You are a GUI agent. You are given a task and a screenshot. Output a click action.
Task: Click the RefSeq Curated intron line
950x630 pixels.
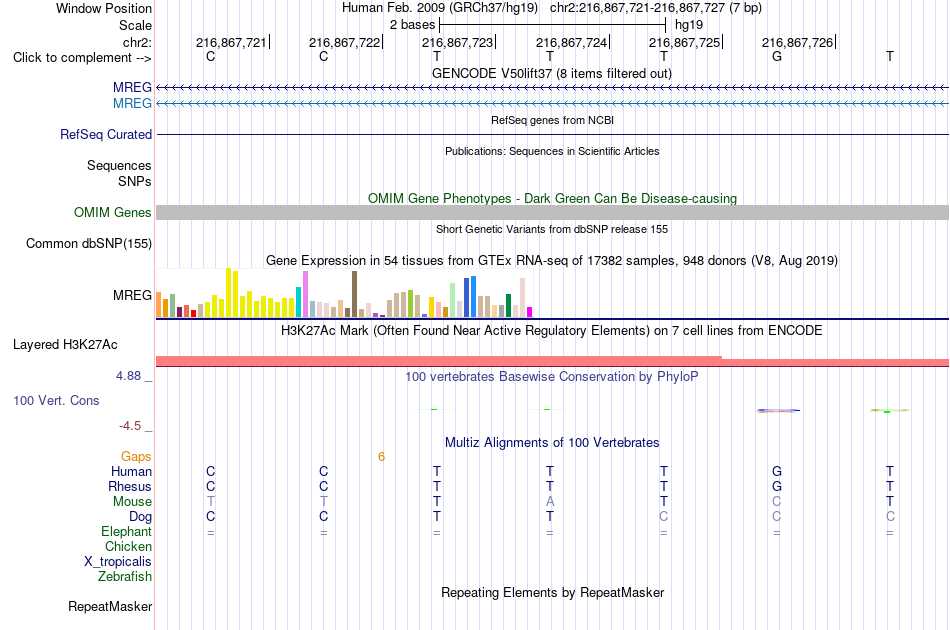(552, 134)
